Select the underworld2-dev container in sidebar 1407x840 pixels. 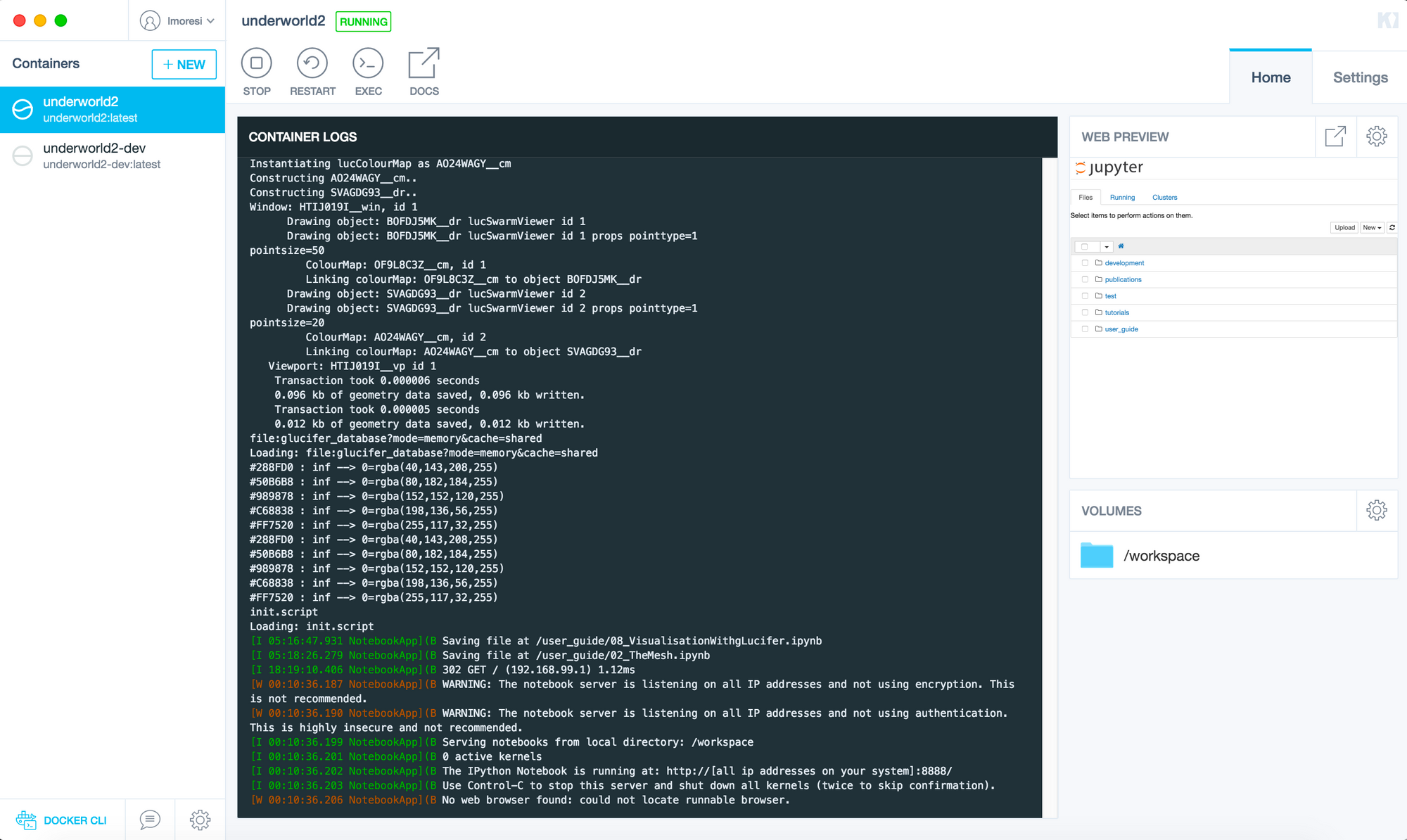pos(113,156)
